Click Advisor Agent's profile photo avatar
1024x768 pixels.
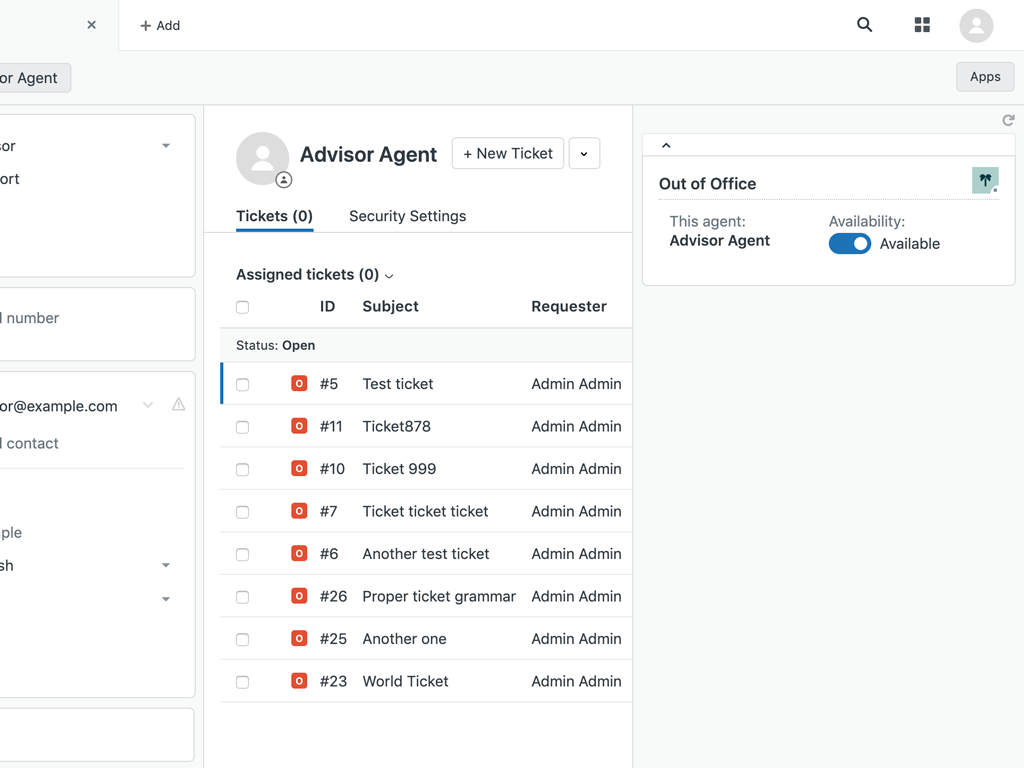pyautogui.click(x=263, y=158)
